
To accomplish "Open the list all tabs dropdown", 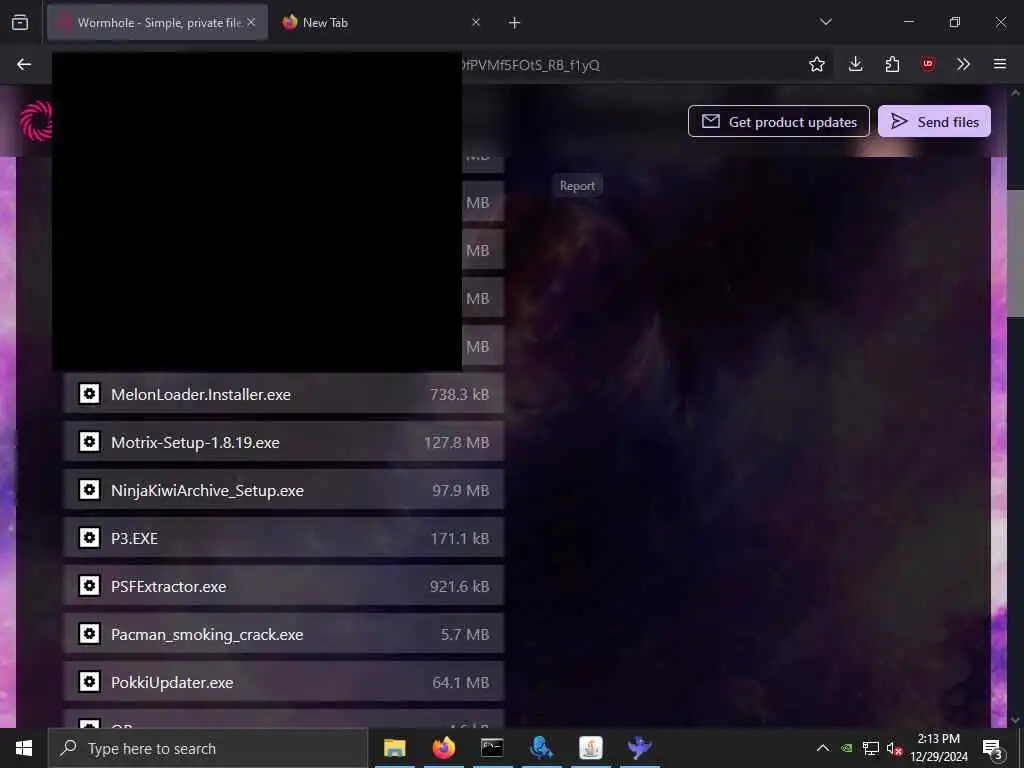I will click(826, 22).
